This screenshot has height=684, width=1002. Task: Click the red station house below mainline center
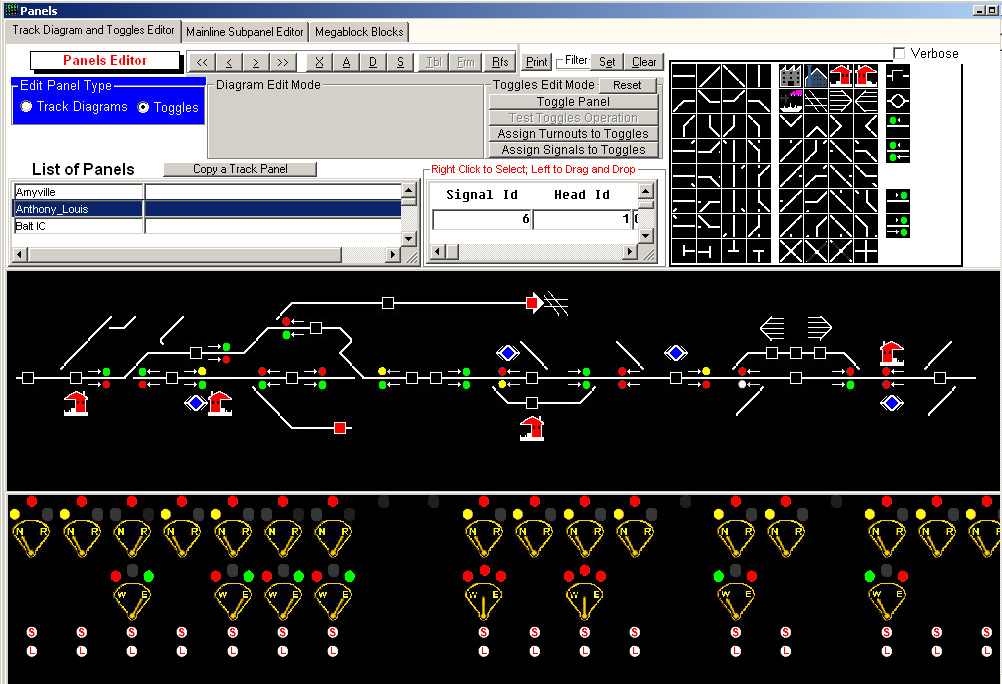point(532,428)
